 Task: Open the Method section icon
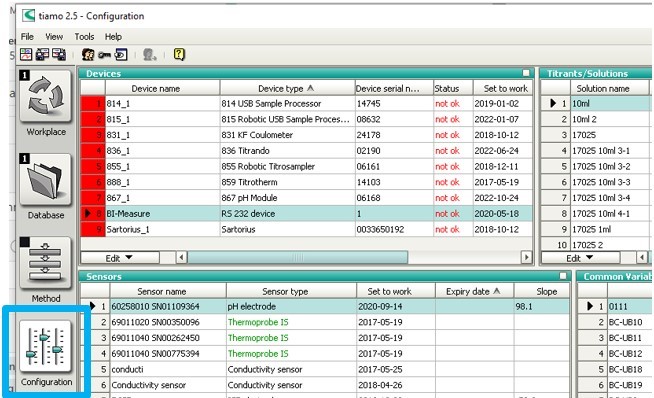(x=45, y=263)
